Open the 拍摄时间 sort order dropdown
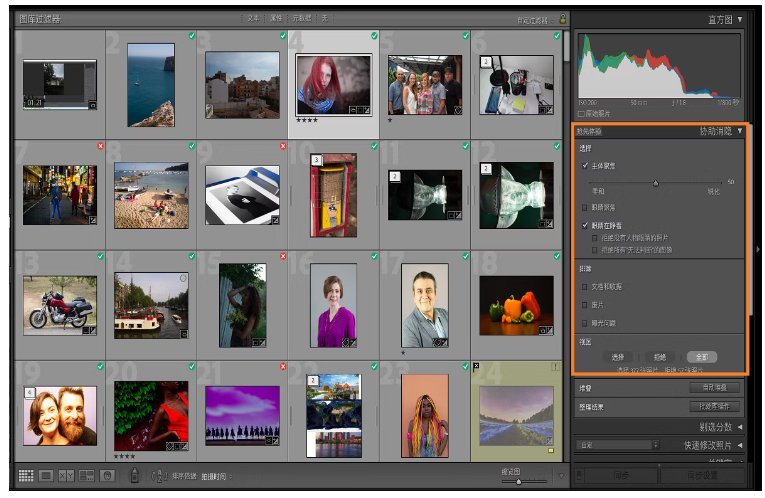 click(x=213, y=477)
